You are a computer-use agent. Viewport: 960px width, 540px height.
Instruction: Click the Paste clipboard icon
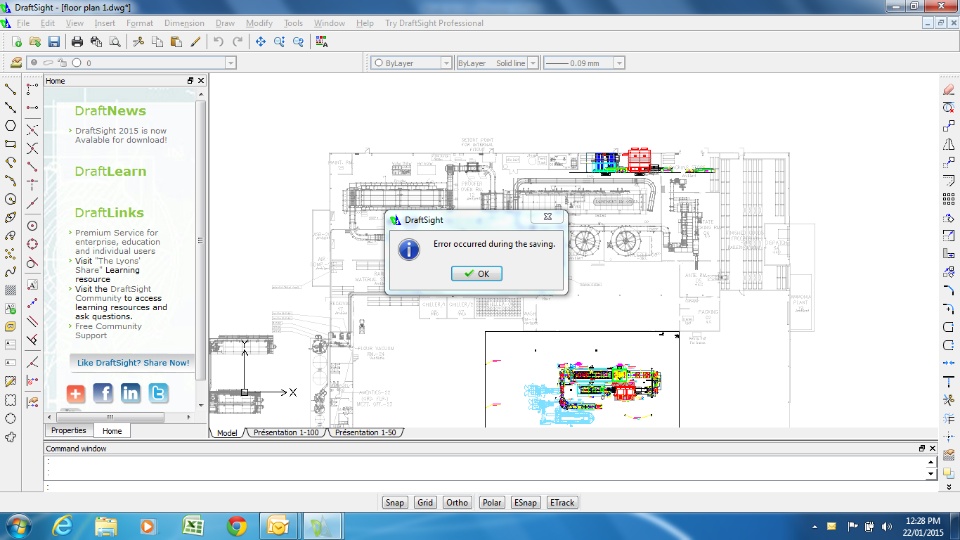click(176, 42)
